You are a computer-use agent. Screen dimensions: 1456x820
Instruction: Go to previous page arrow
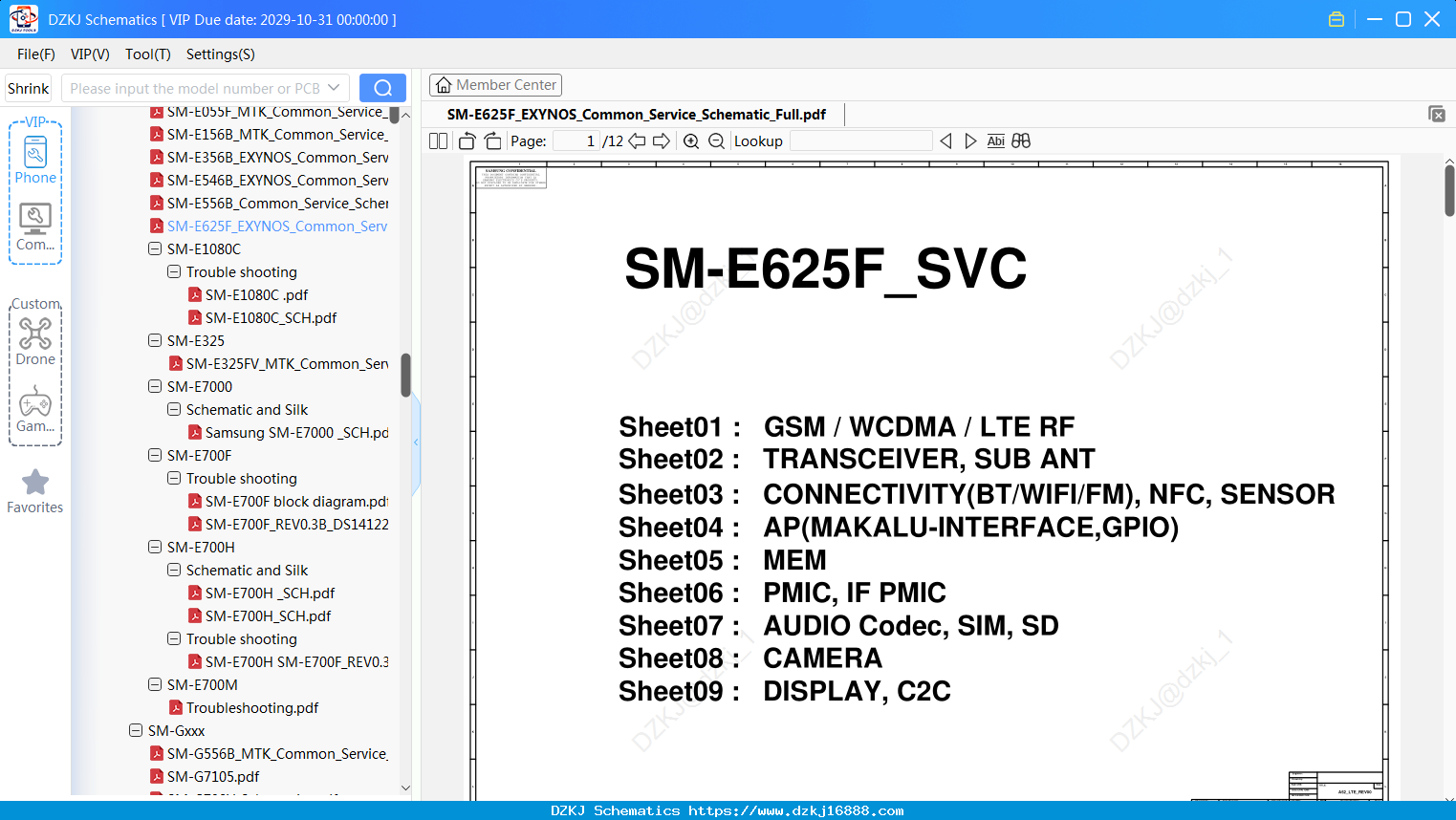(637, 141)
